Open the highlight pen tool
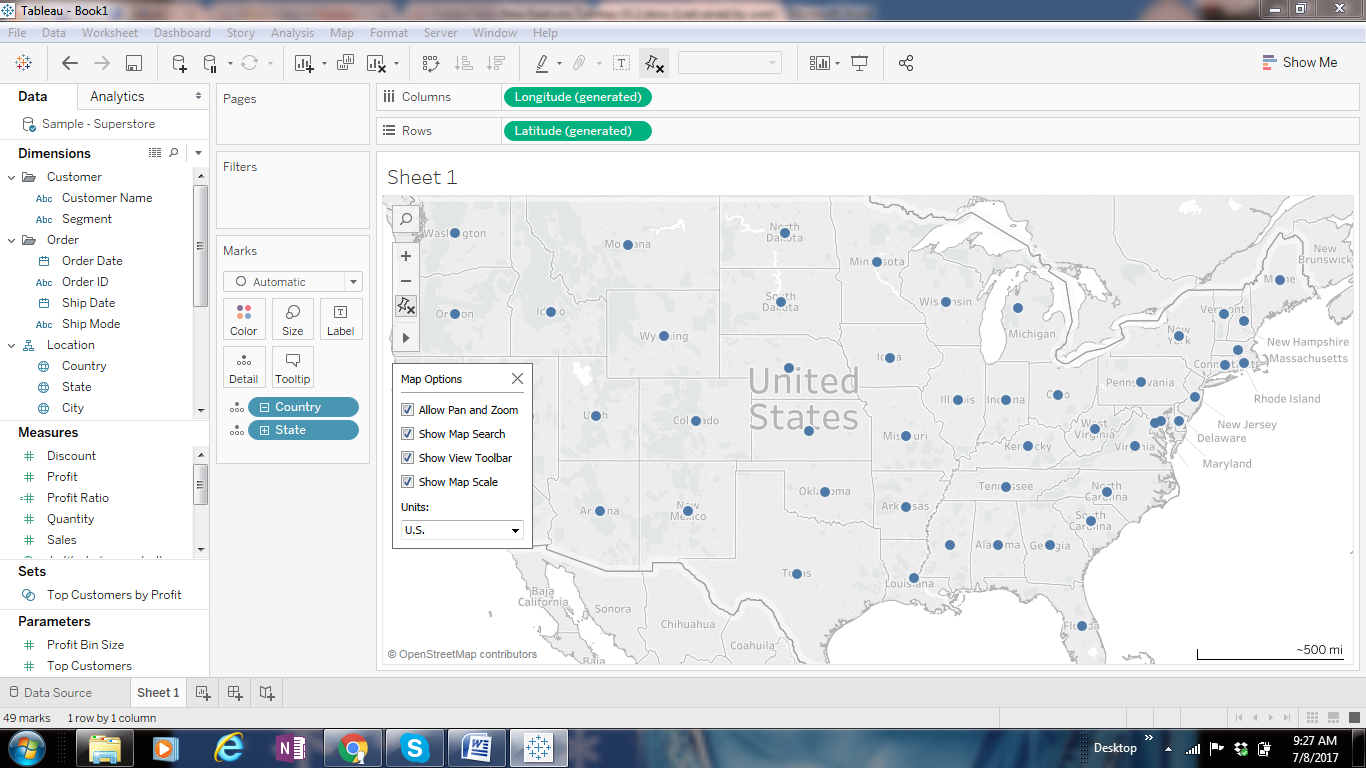The width and height of the screenshot is (1366, 768). click(542, 63)
